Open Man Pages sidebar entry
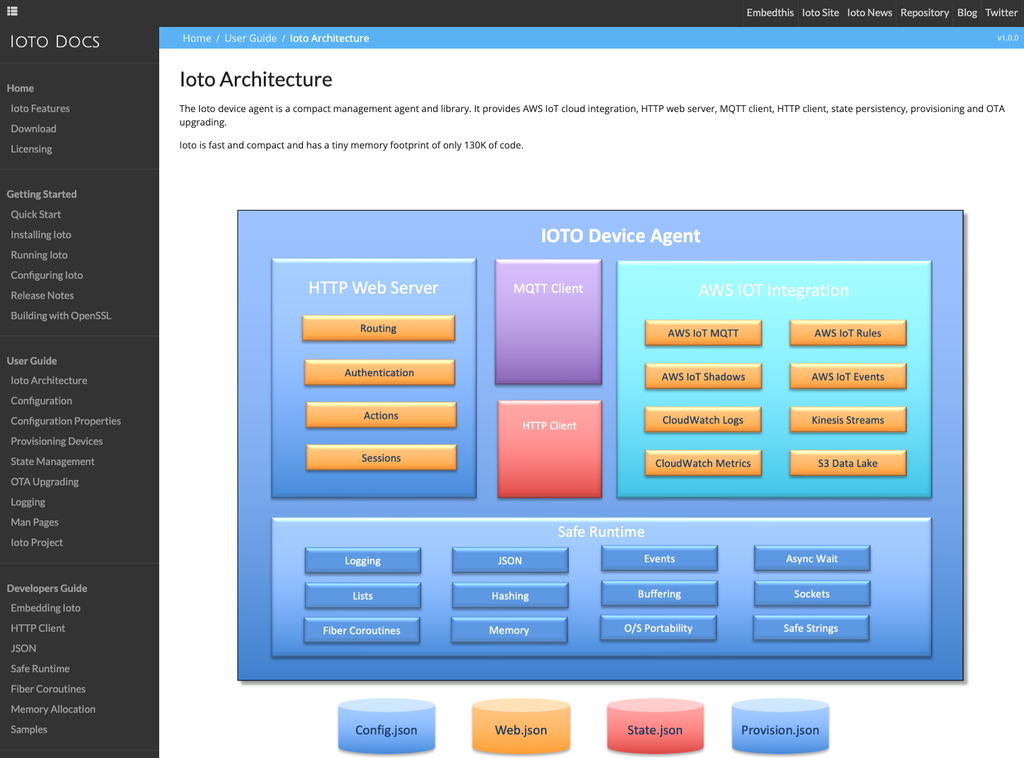The height and width of the screenshot is (758, 1024). [x=35, y=522]
